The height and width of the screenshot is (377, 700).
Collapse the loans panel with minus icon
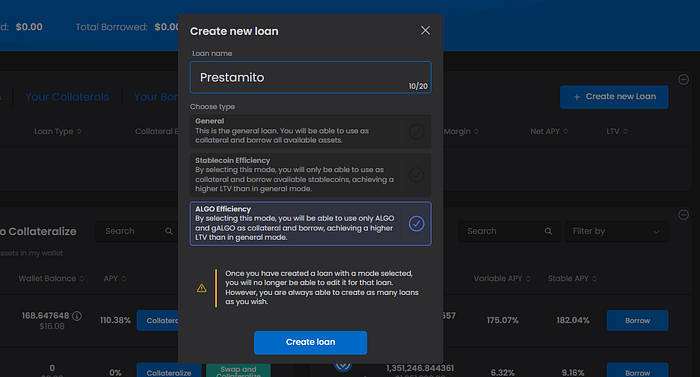tap(683, 80)
